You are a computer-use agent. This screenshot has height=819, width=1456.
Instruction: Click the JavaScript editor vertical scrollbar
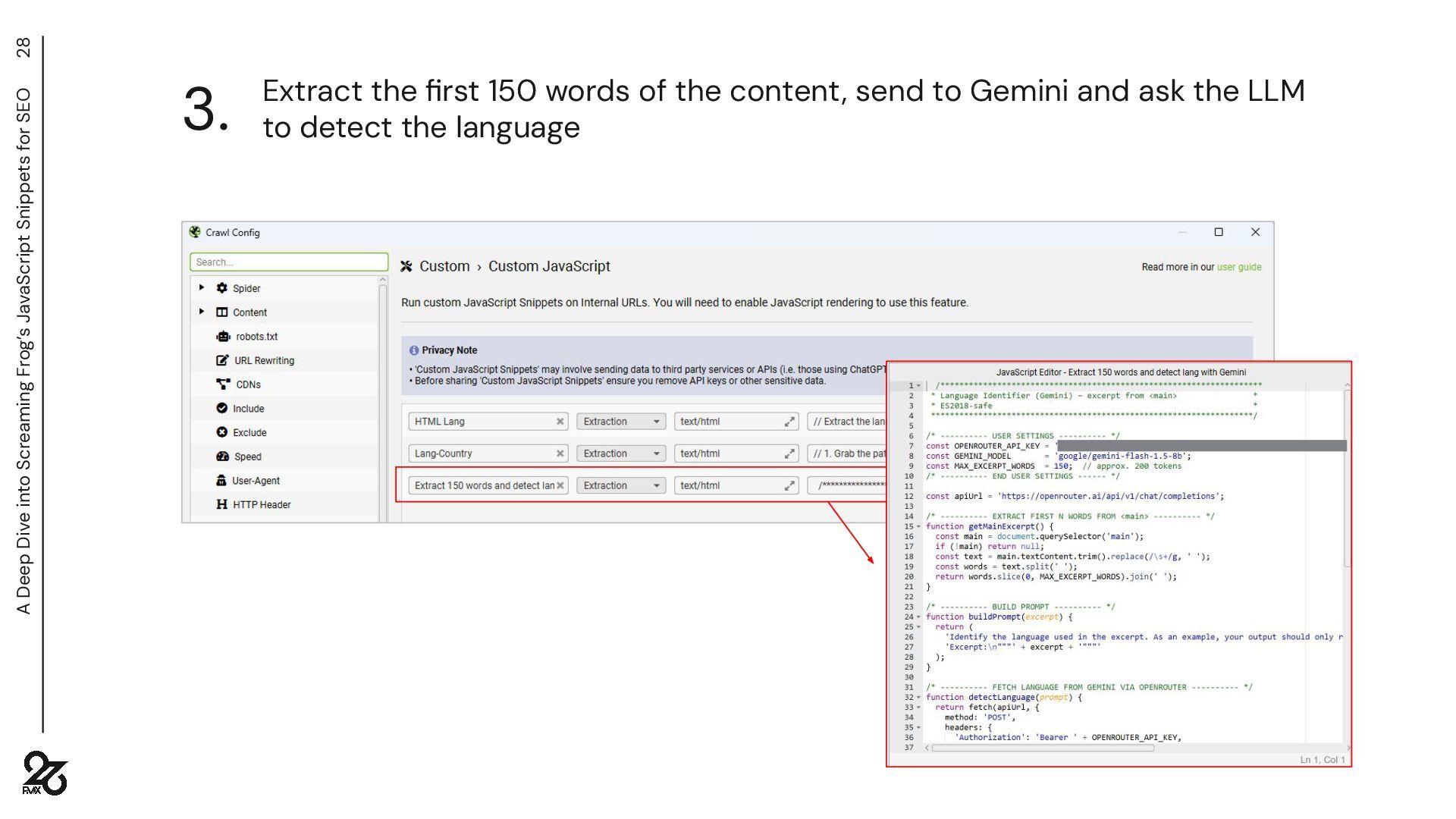click(1347, 478)
